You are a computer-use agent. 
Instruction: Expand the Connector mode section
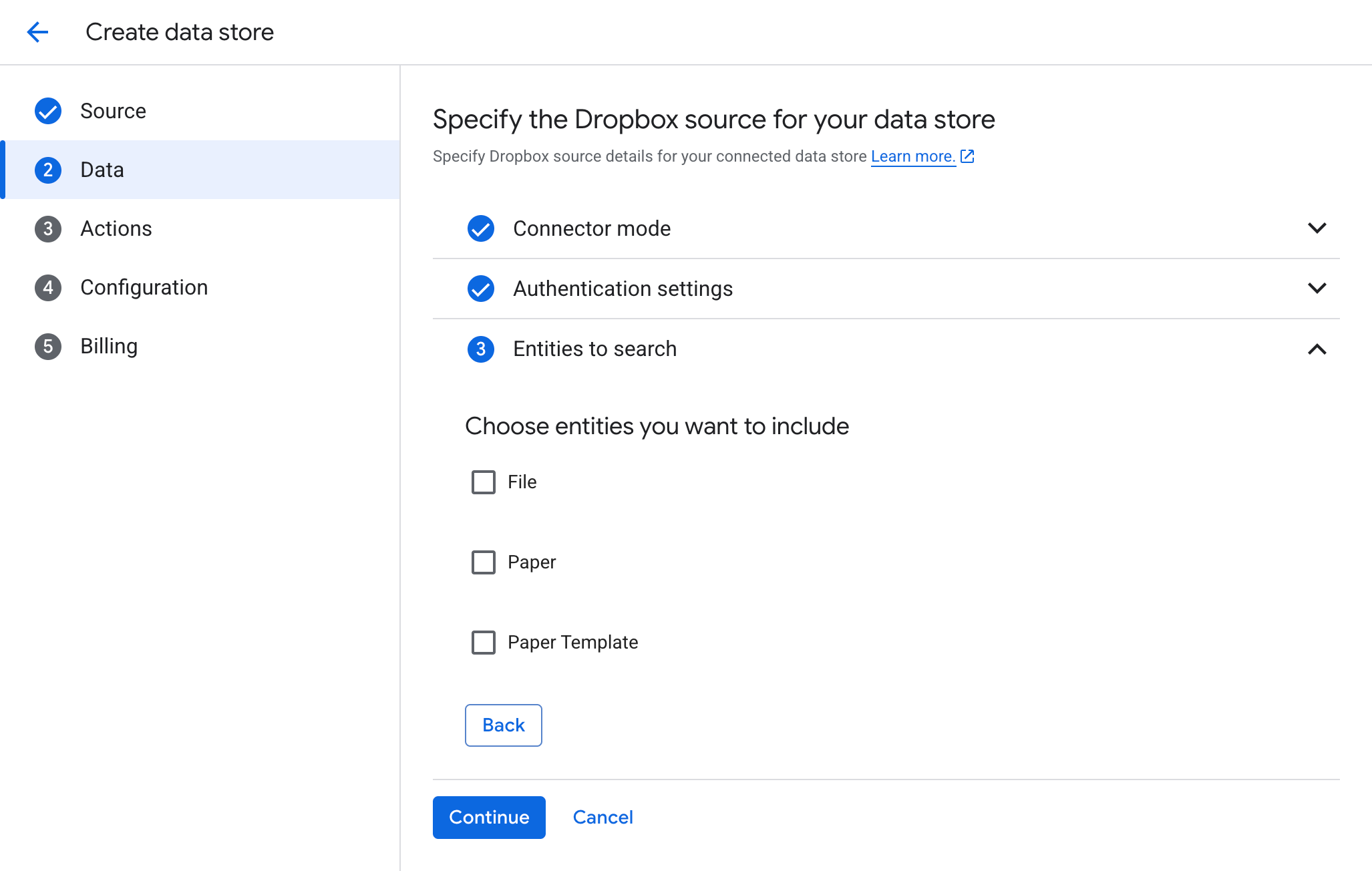(x=1317, y=228)
